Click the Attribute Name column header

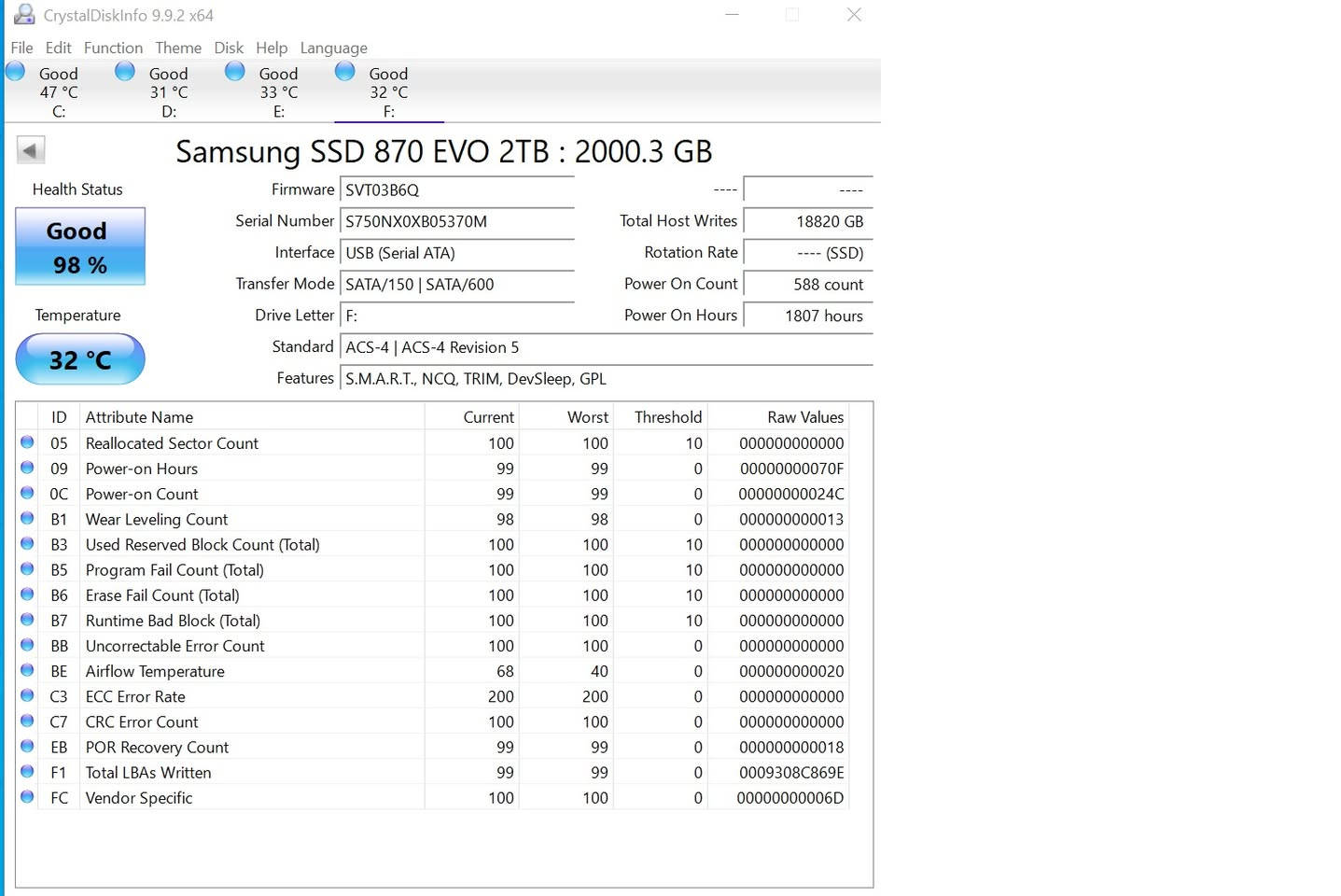[x=252, y=417]
